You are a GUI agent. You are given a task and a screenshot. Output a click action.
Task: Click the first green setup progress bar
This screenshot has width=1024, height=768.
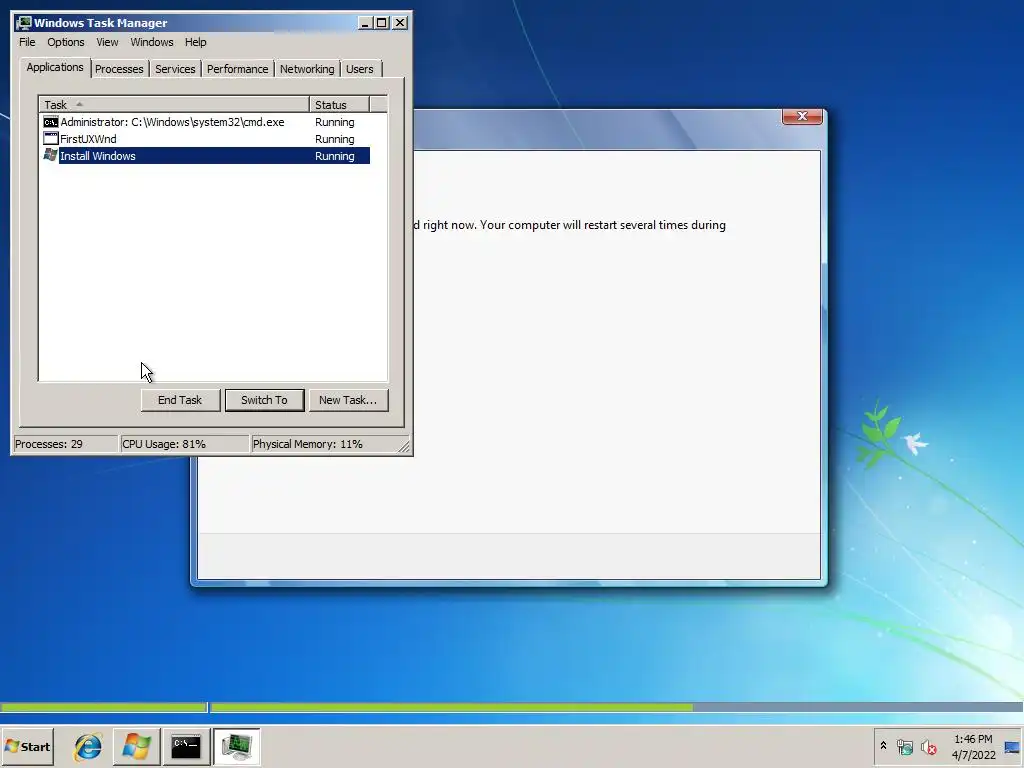pyautogui.click(x=103, y=707)
